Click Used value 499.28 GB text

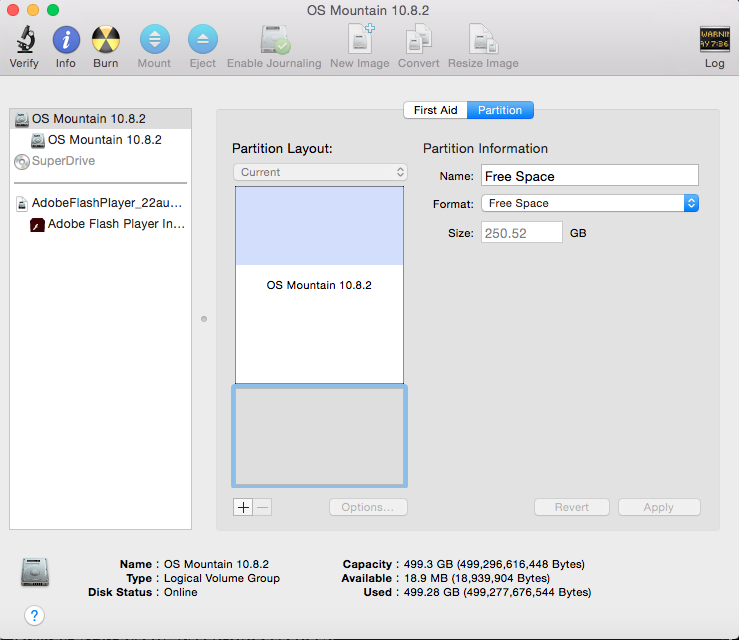pyautogui.click(x=497, y=592)
